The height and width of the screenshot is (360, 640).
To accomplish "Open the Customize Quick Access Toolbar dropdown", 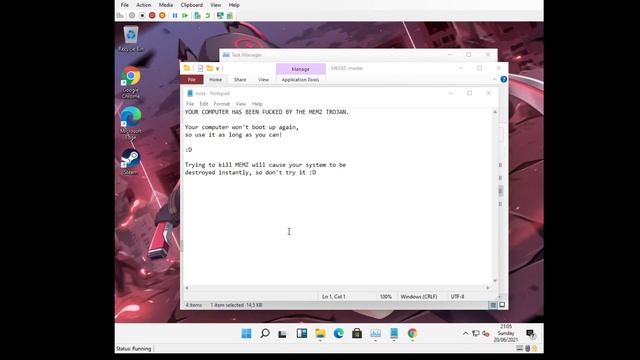I will pos(218,69).
